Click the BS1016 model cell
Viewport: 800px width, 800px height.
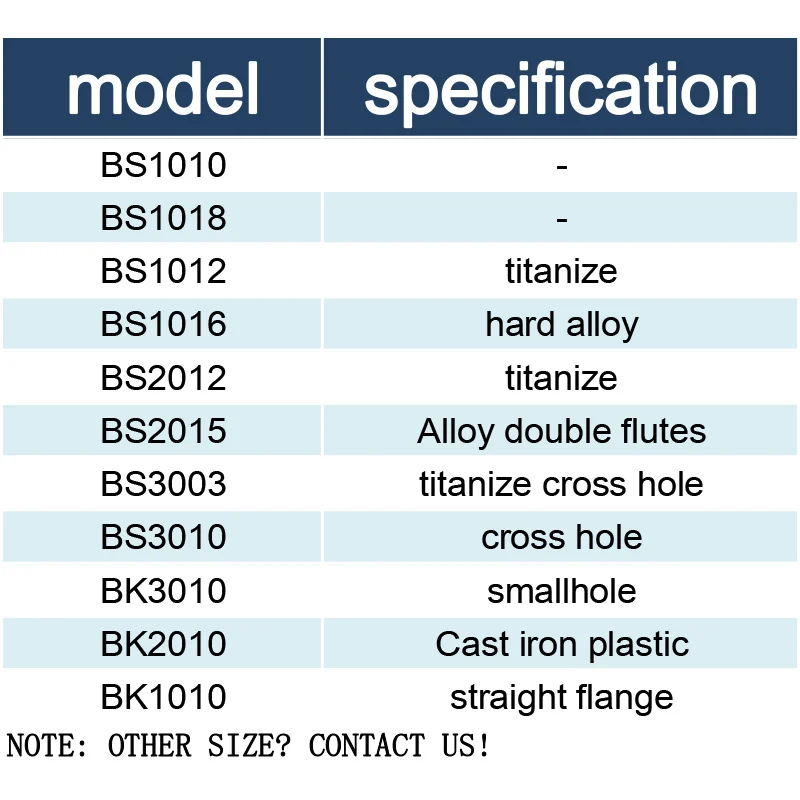pos(163,324)
